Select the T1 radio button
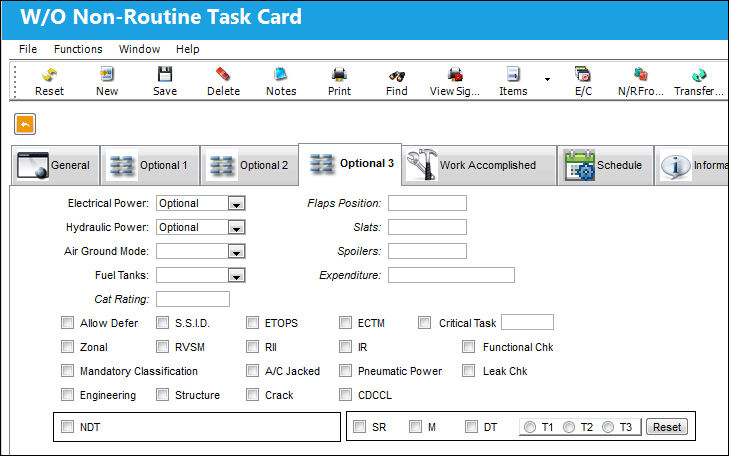 pyautogui.click(x=530, y=427)
